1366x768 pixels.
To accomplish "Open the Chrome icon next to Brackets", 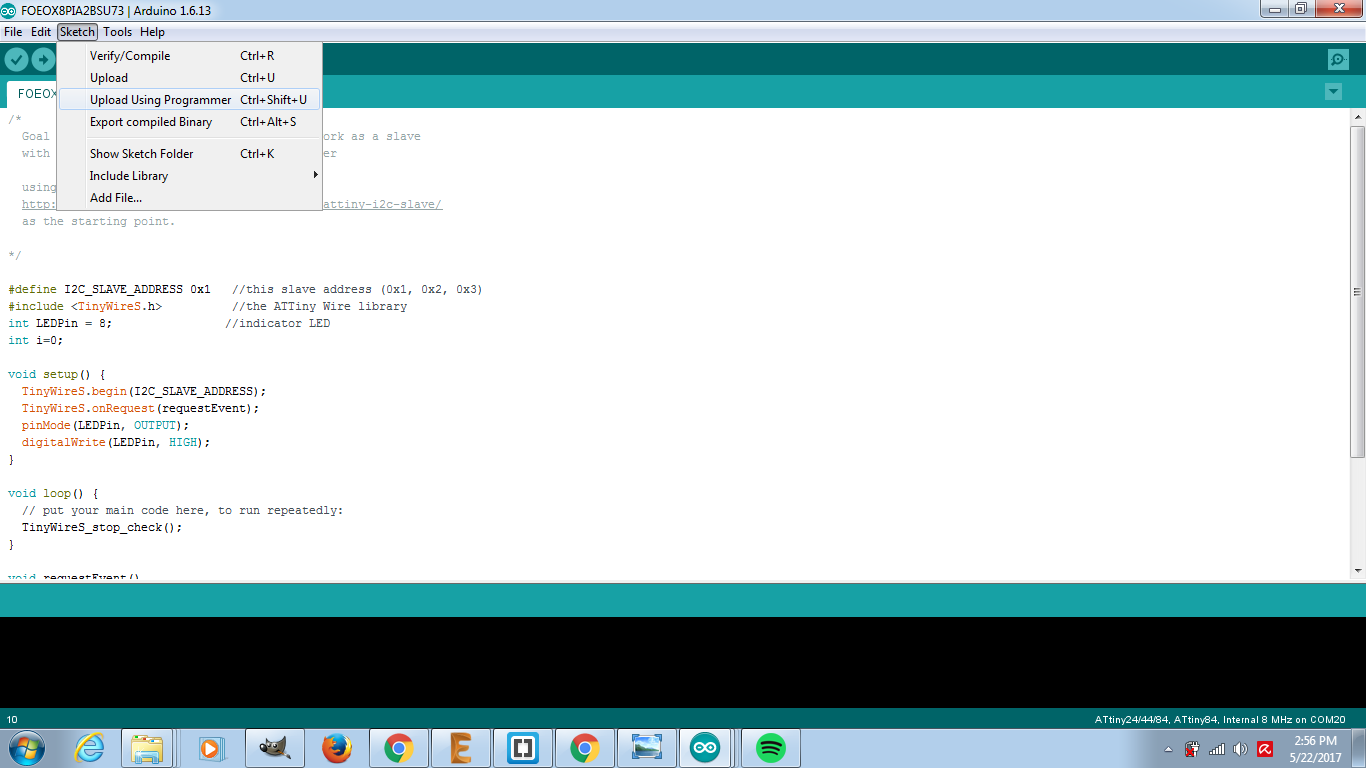I will [x=585, y=748].
